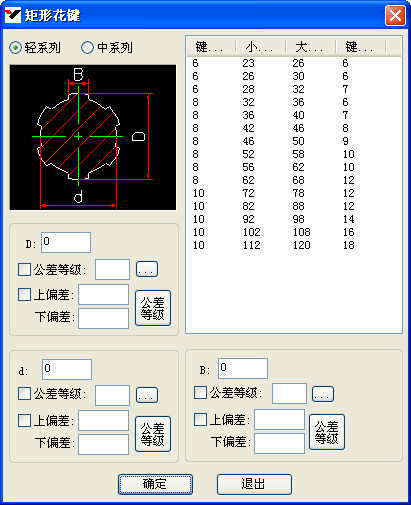This screenshot has height=505, width=411.
Task: Focus the B value input field
Action: 243,368
